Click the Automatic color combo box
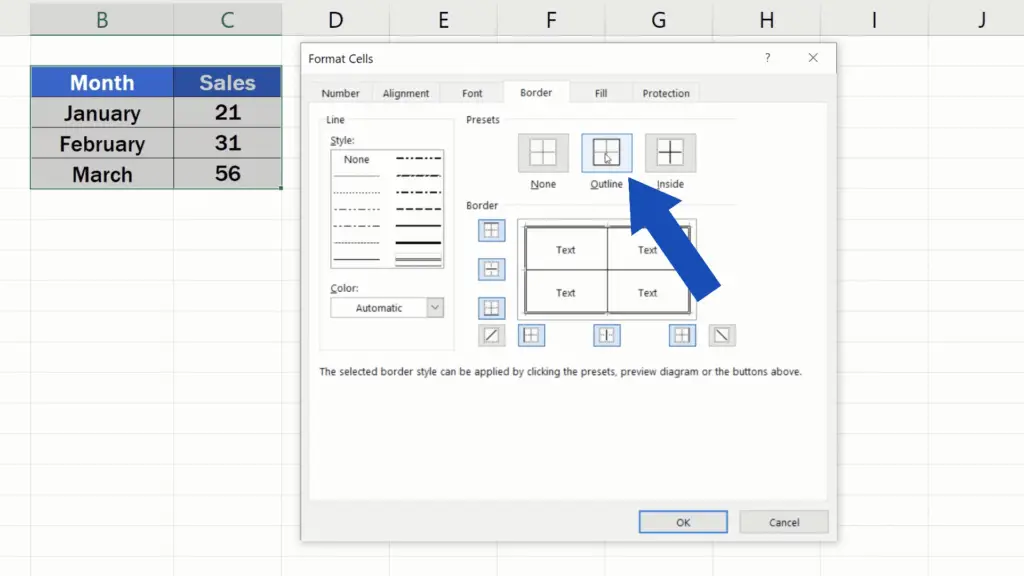Image resolution: width=1024 pixels, height=576 pixels. click(x=379, y=308)
